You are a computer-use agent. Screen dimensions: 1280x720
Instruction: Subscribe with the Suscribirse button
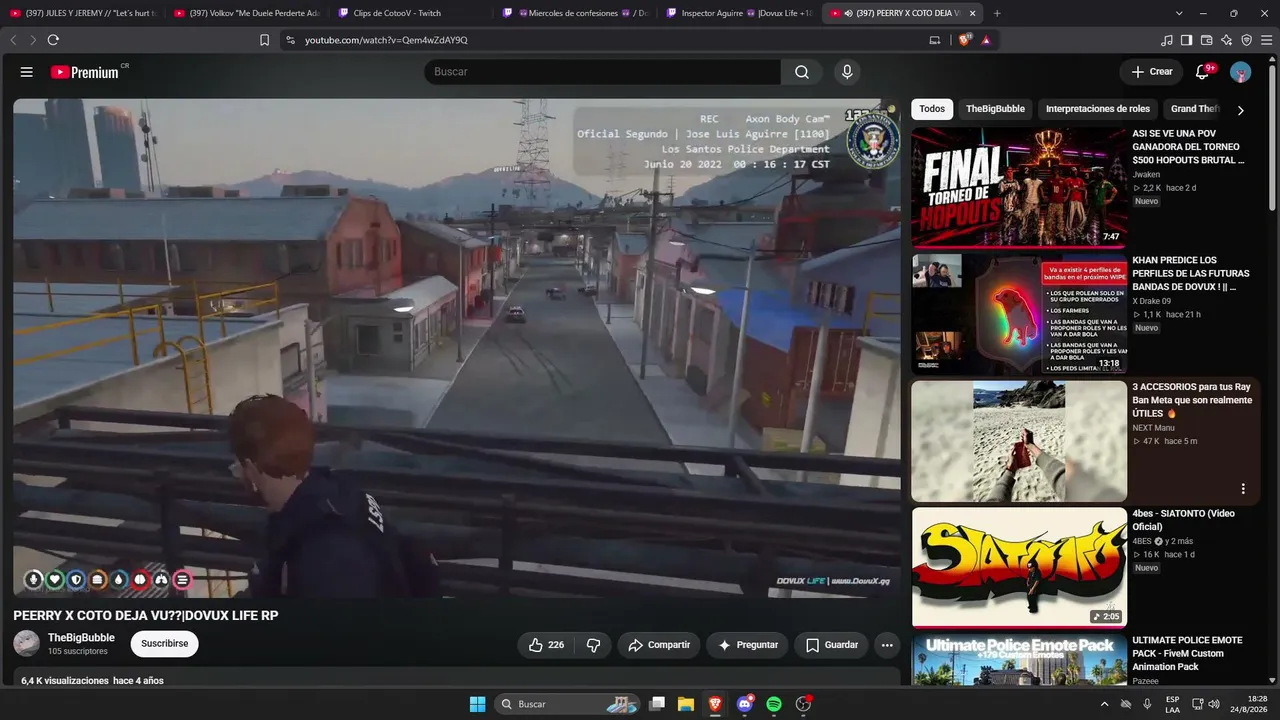click(165, 644)
